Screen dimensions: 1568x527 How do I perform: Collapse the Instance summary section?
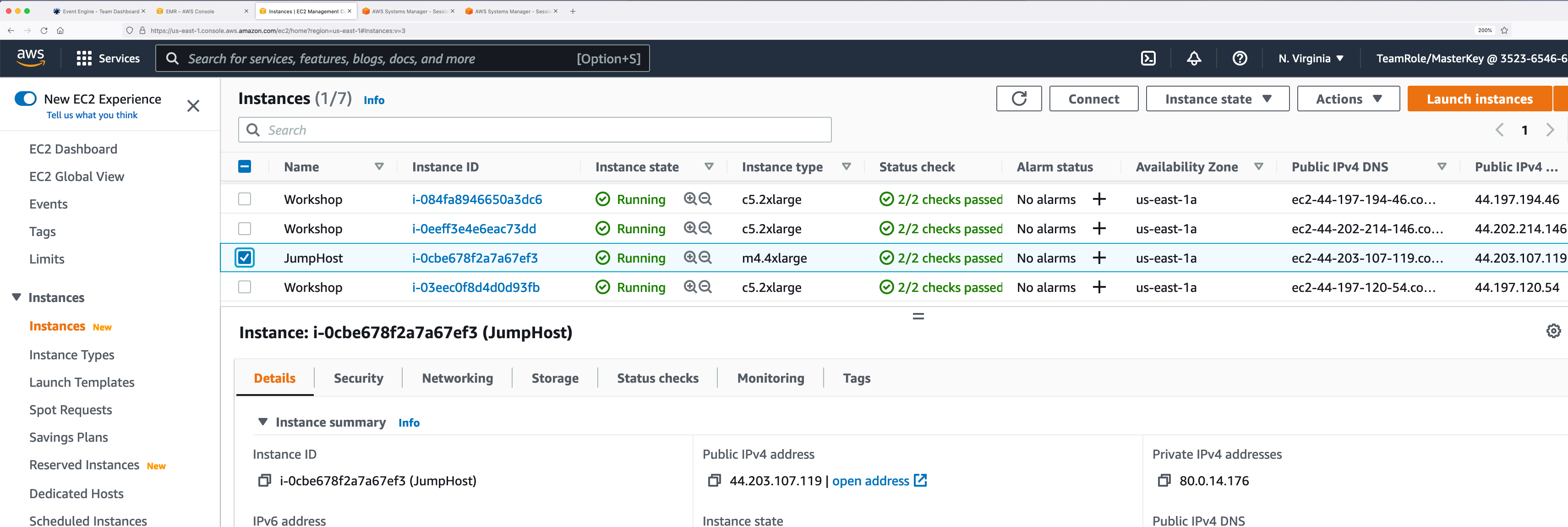point(263,422)
